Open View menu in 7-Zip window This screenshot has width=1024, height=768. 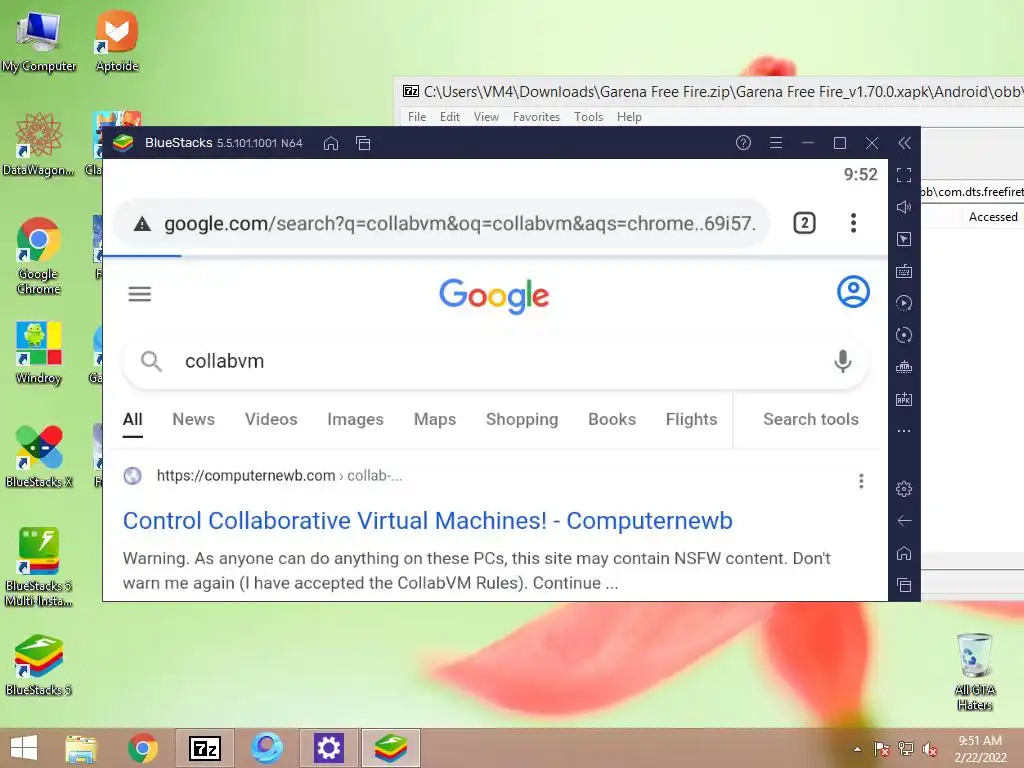pos(487,117)
